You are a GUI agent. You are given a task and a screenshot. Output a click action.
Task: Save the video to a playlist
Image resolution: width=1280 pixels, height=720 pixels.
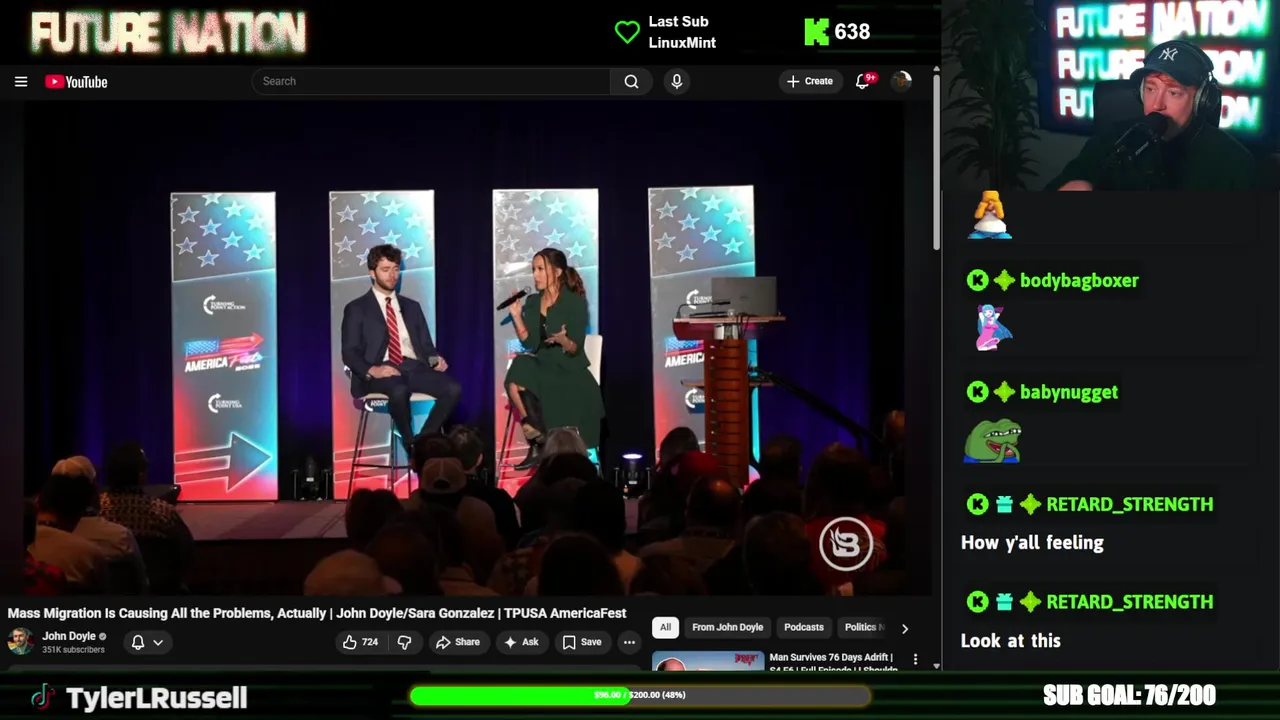[x=581, y=642]
